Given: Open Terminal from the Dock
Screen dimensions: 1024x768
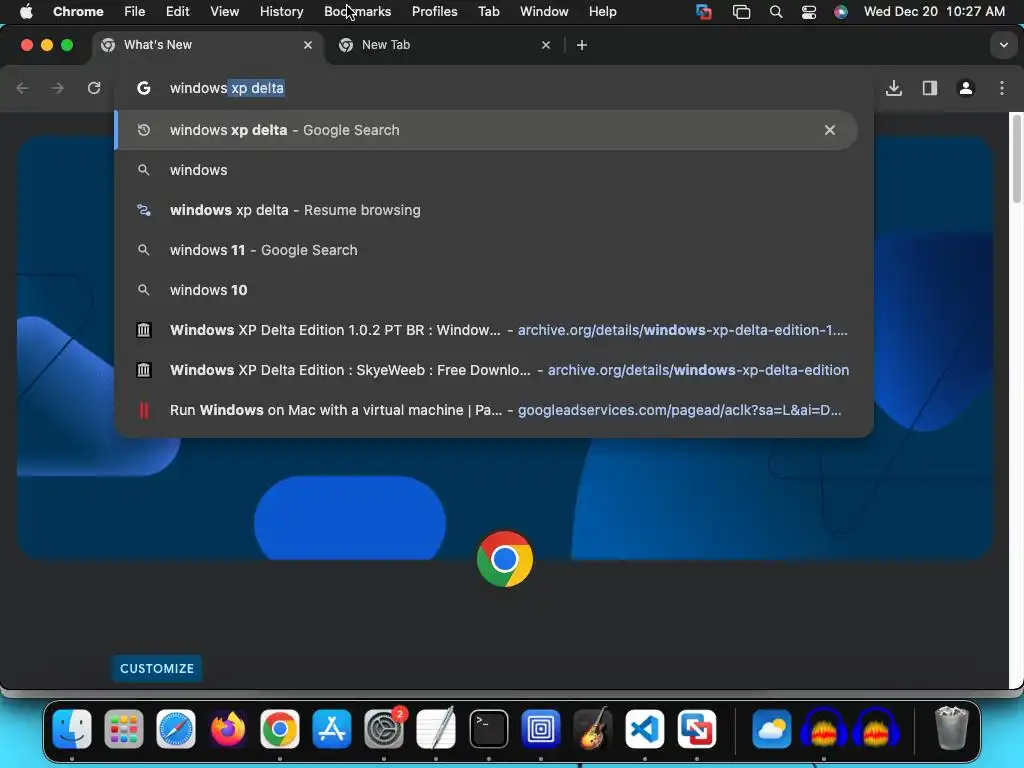Looking at the screenshot, I should coord(488,729).
